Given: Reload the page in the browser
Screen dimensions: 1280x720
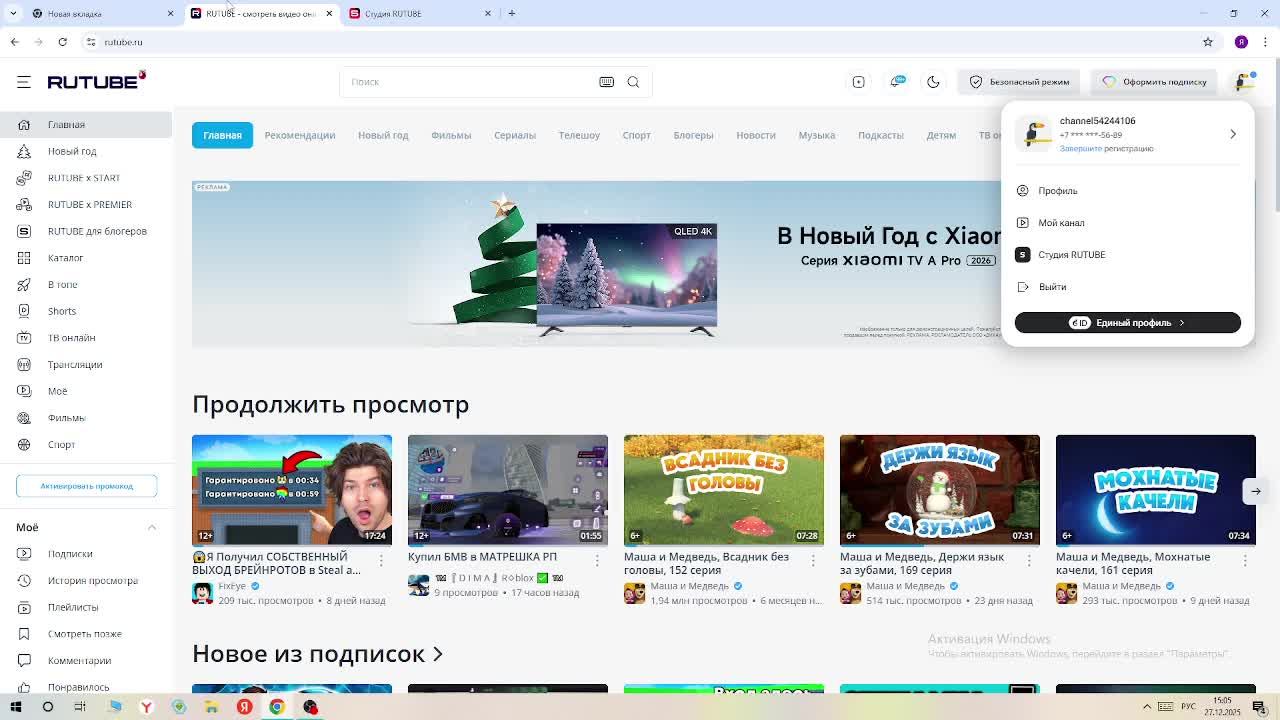Looking at the screenshot, I should click(x=62, y=42).
